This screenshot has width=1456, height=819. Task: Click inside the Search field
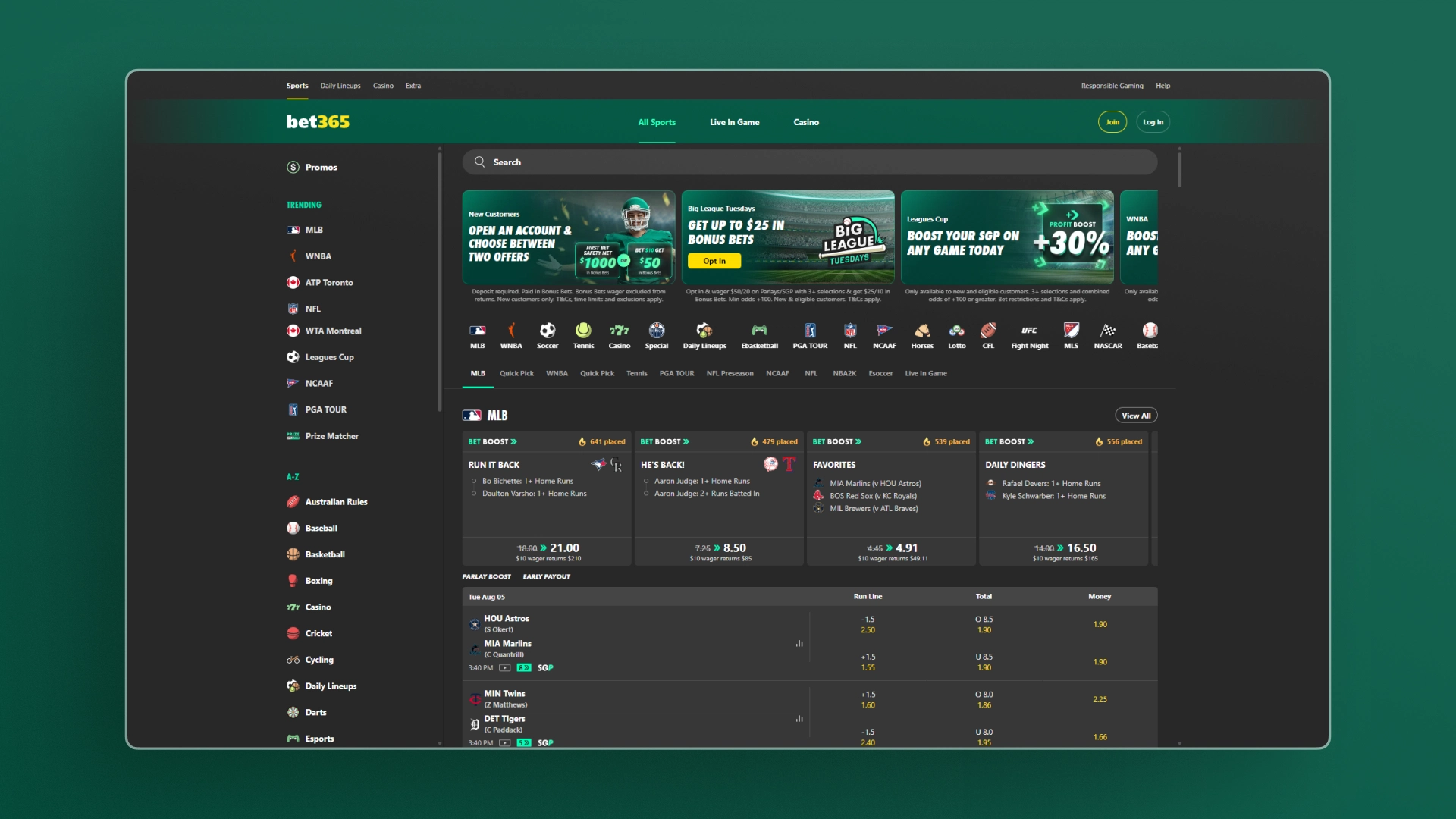(810, 162)
